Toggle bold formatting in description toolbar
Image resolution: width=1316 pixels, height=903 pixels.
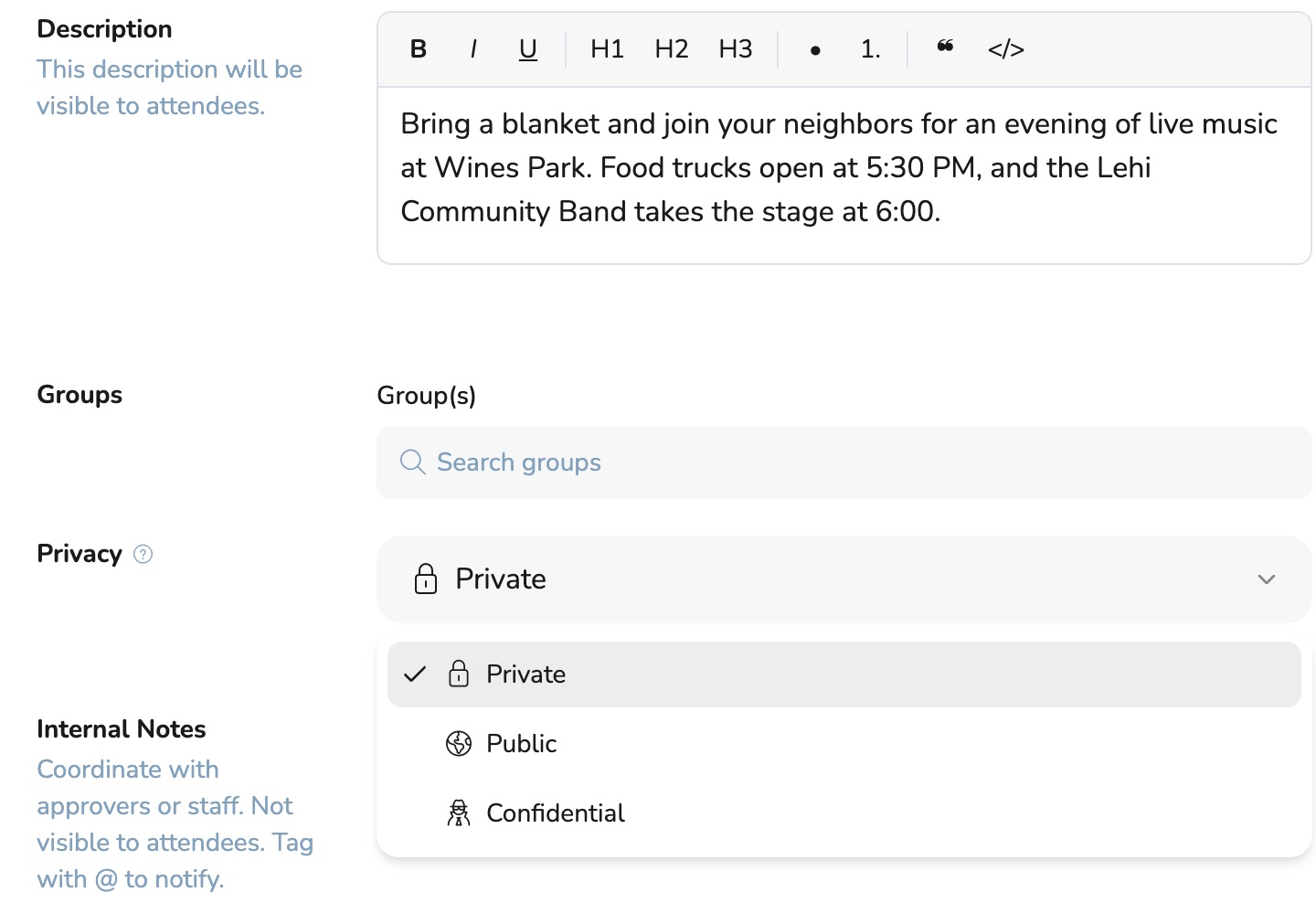(419, 49)
